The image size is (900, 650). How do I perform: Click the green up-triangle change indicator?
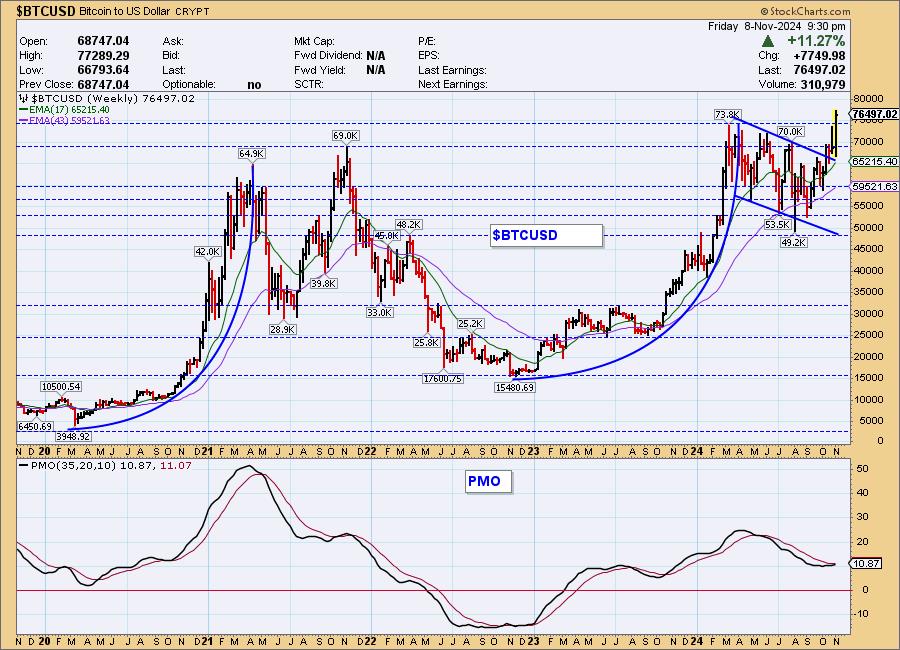[768, 41]
